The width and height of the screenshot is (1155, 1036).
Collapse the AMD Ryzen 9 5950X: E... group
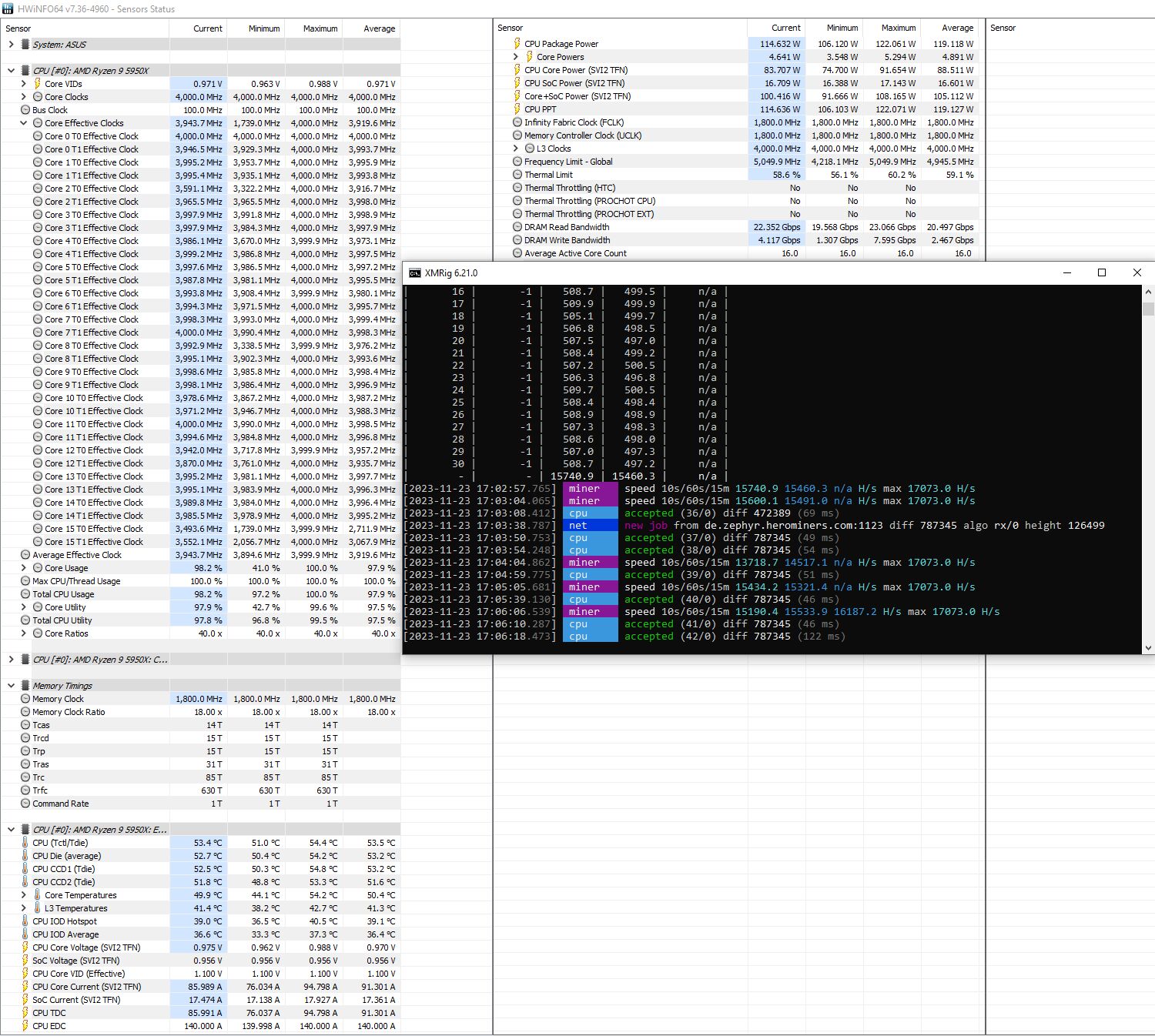pos(11,830)
